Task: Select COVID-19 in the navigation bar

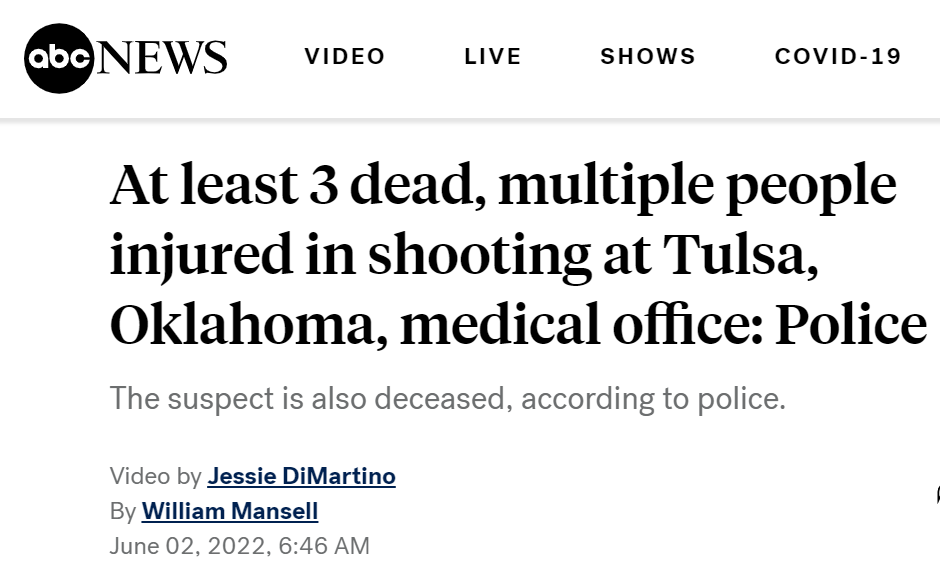Action: [x=838, y=56]
